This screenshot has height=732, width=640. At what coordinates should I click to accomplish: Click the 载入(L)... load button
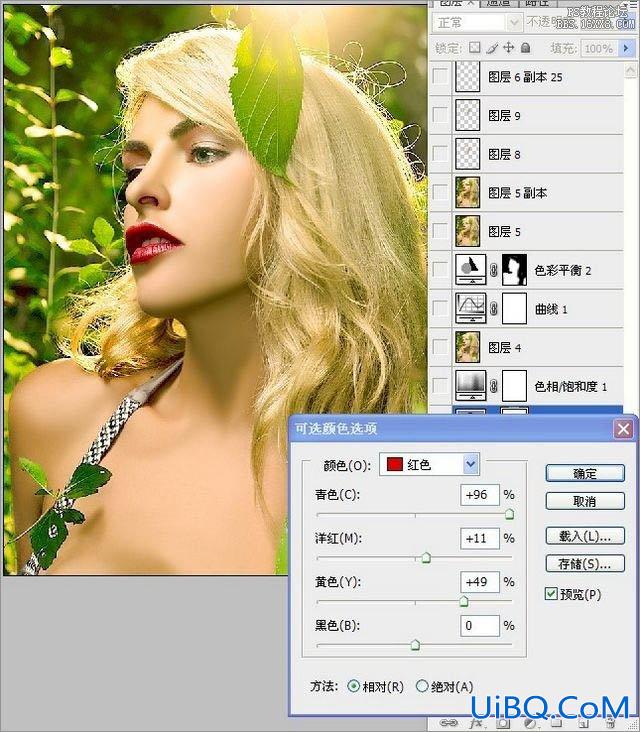tap(585, 536)
